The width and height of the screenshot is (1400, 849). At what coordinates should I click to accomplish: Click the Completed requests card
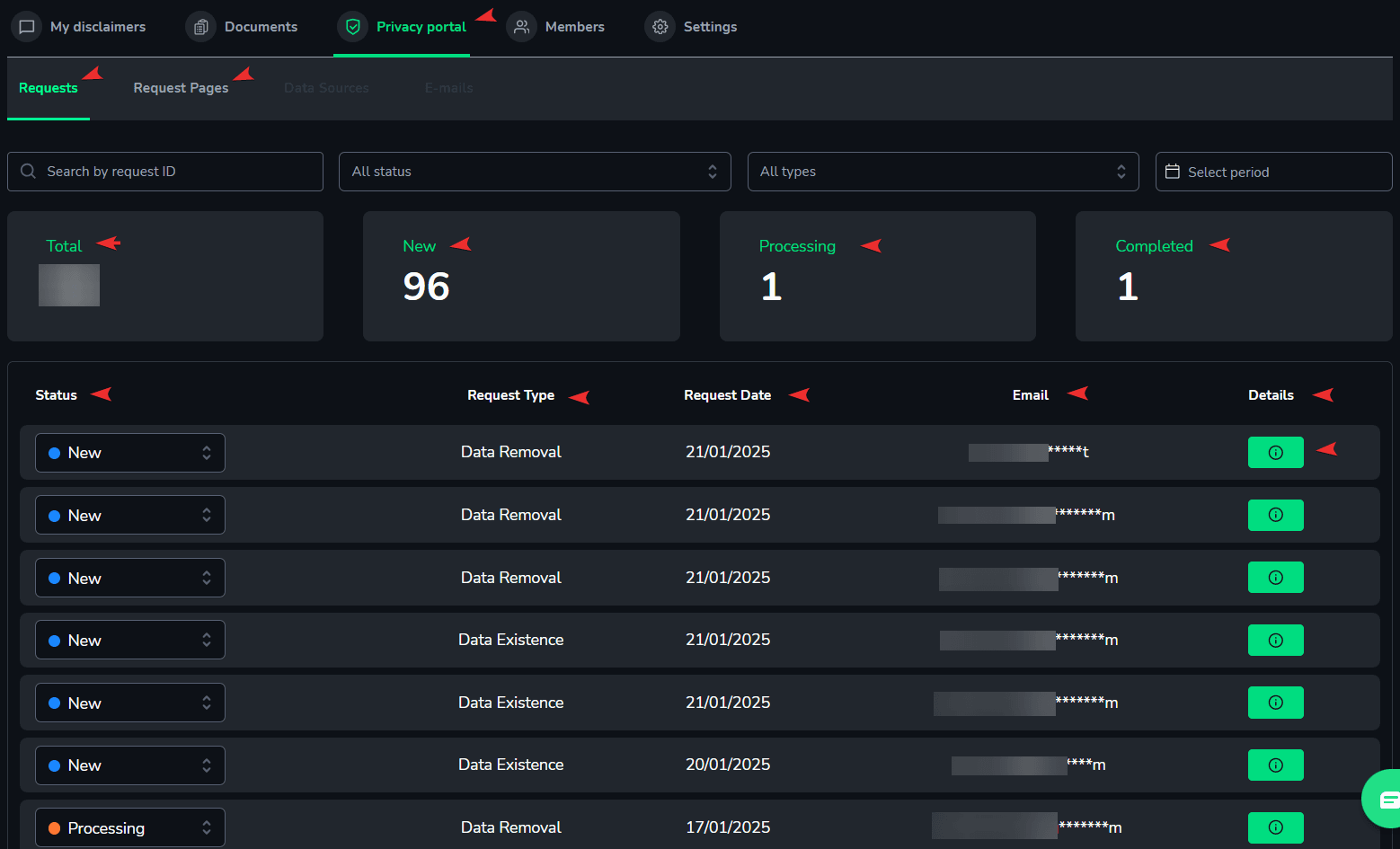tap(1234, 276)
